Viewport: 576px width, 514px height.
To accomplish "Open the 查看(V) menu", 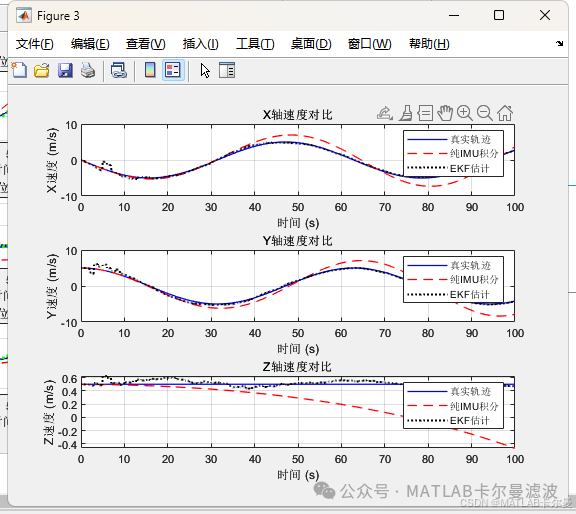I will pos(146,44).
